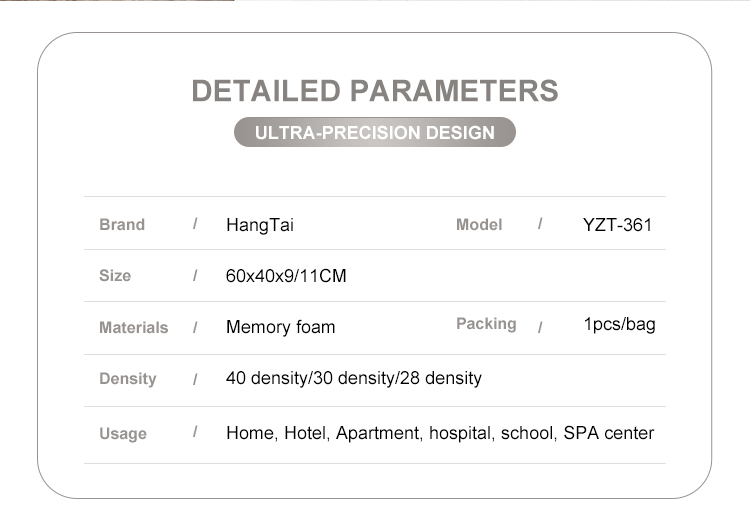Select the Density row label

[x=128, y=378]
